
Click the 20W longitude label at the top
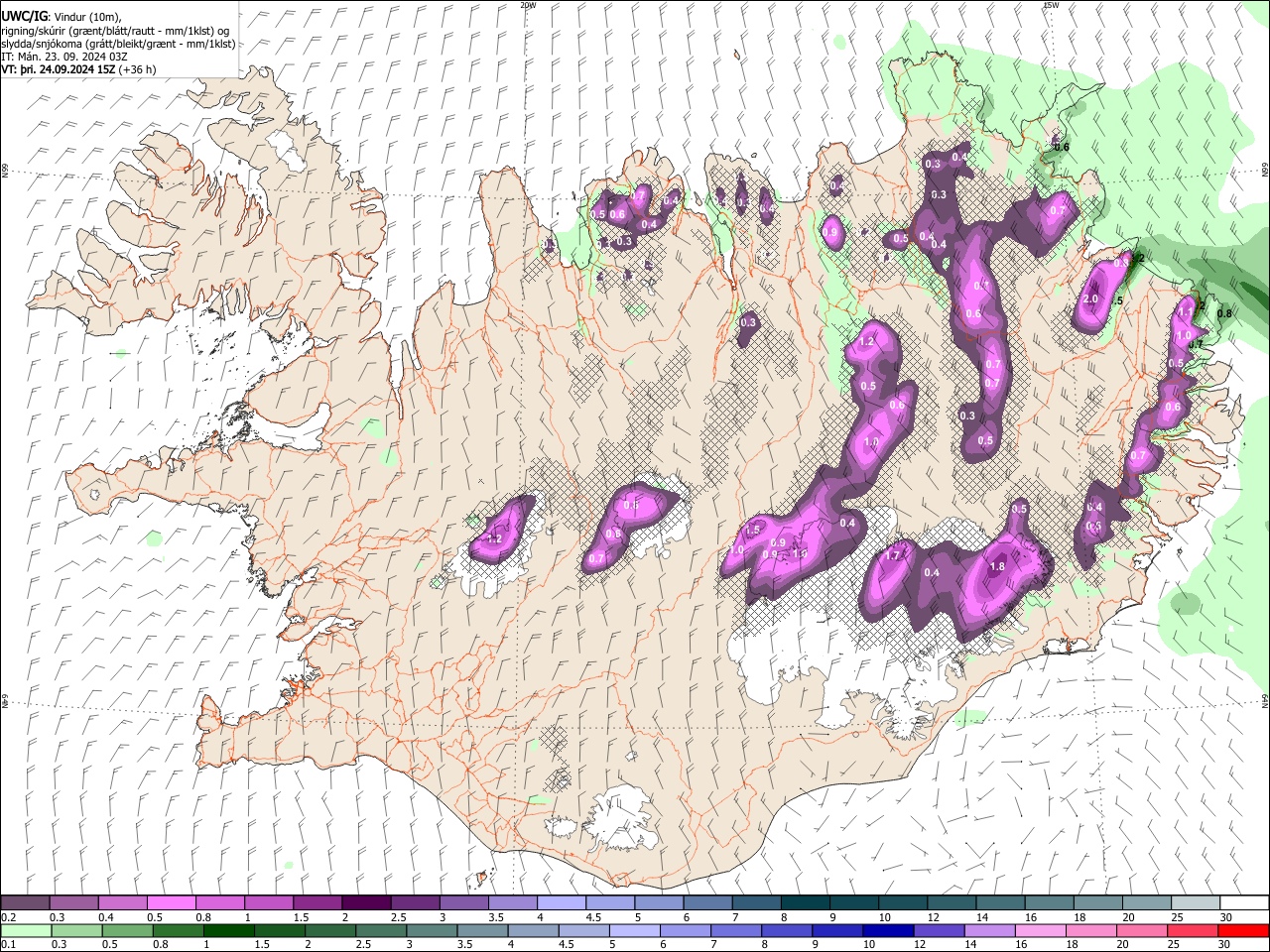pos(528,5)
